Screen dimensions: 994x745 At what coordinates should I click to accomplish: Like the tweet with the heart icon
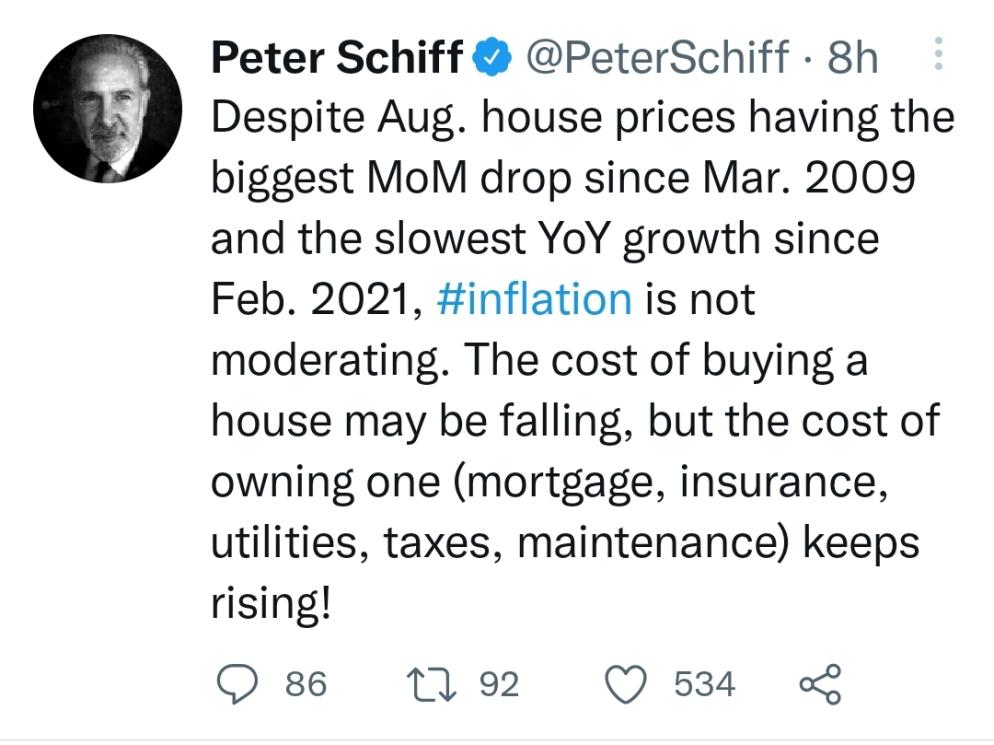tap(631, 684)
